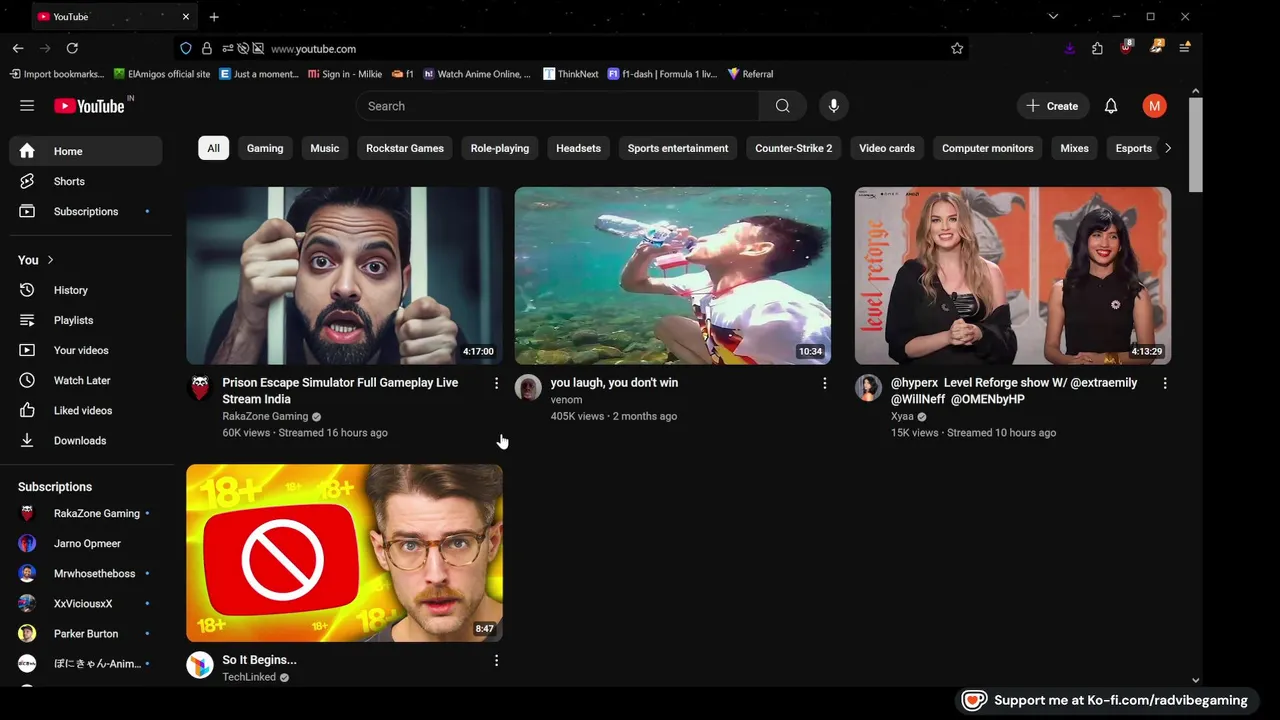Start voice search with microphone icon
This screenshot has height=720, width=1280.
(x=833, y=106)
